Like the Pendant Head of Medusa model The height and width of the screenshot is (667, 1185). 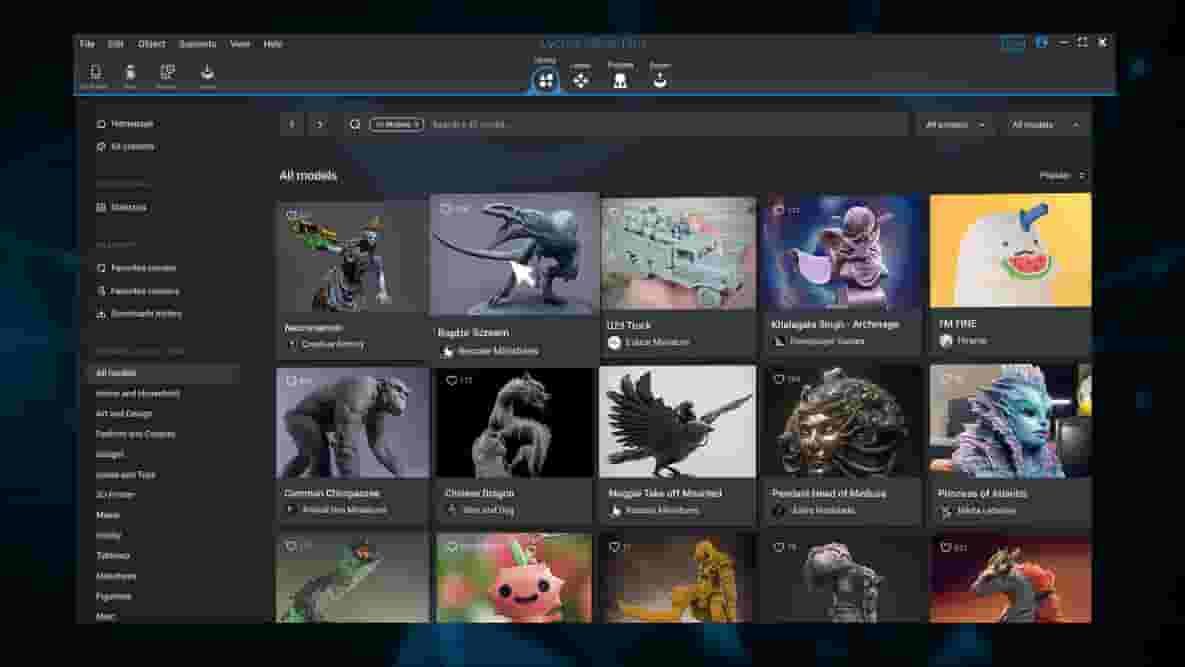point(779,380)
